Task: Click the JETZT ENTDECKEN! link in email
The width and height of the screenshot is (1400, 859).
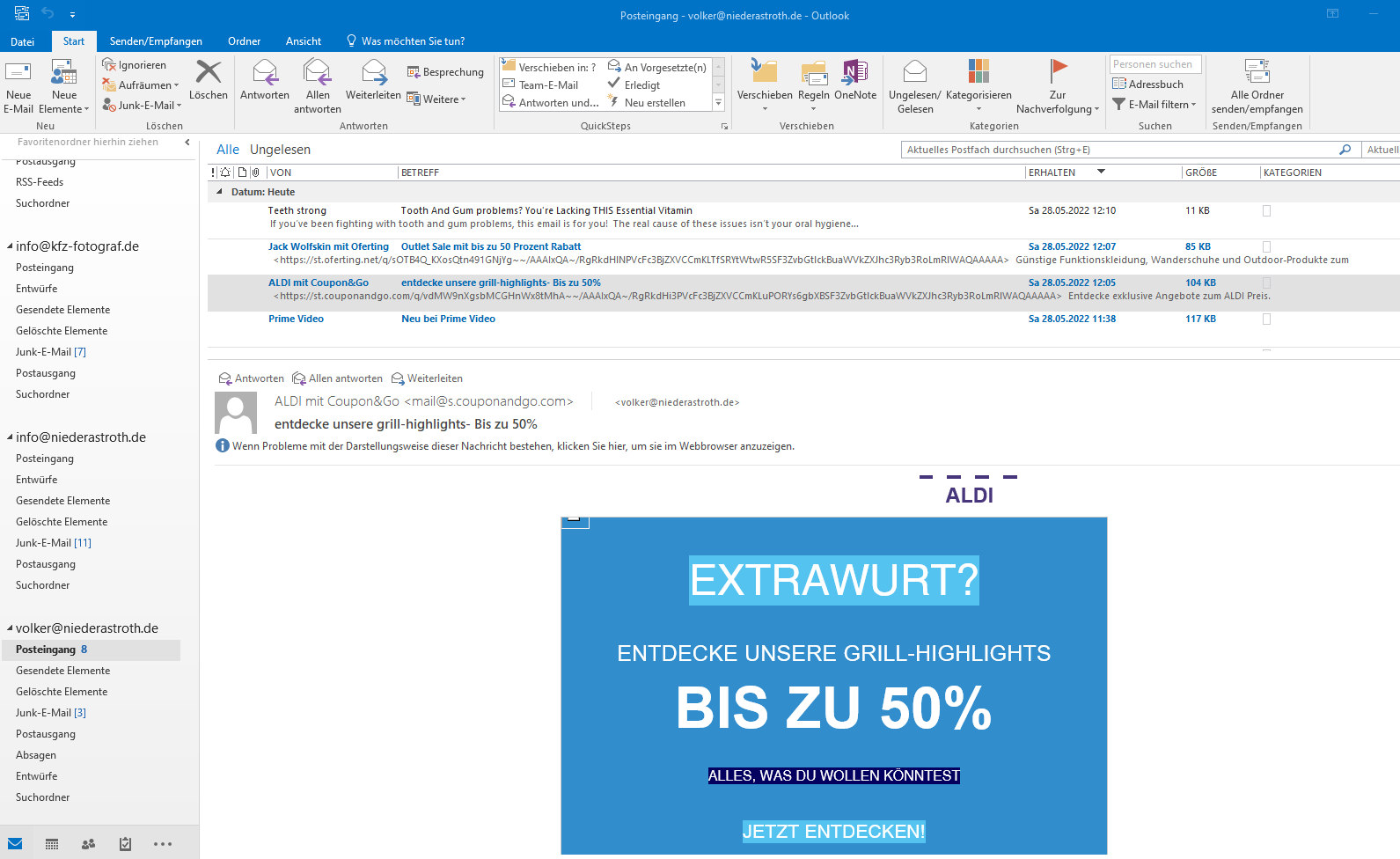Action: click(833, 832)
